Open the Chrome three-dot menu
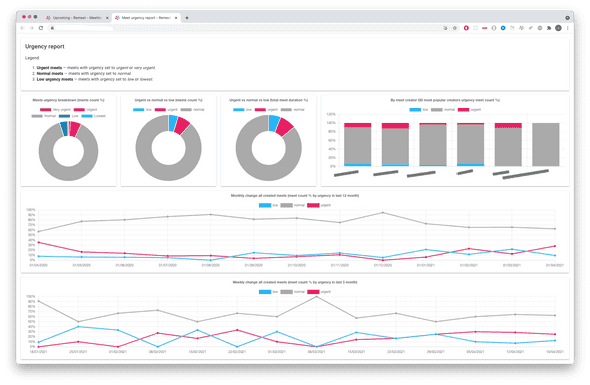Screen dimensions: 590x385 [x=567, y=28]
